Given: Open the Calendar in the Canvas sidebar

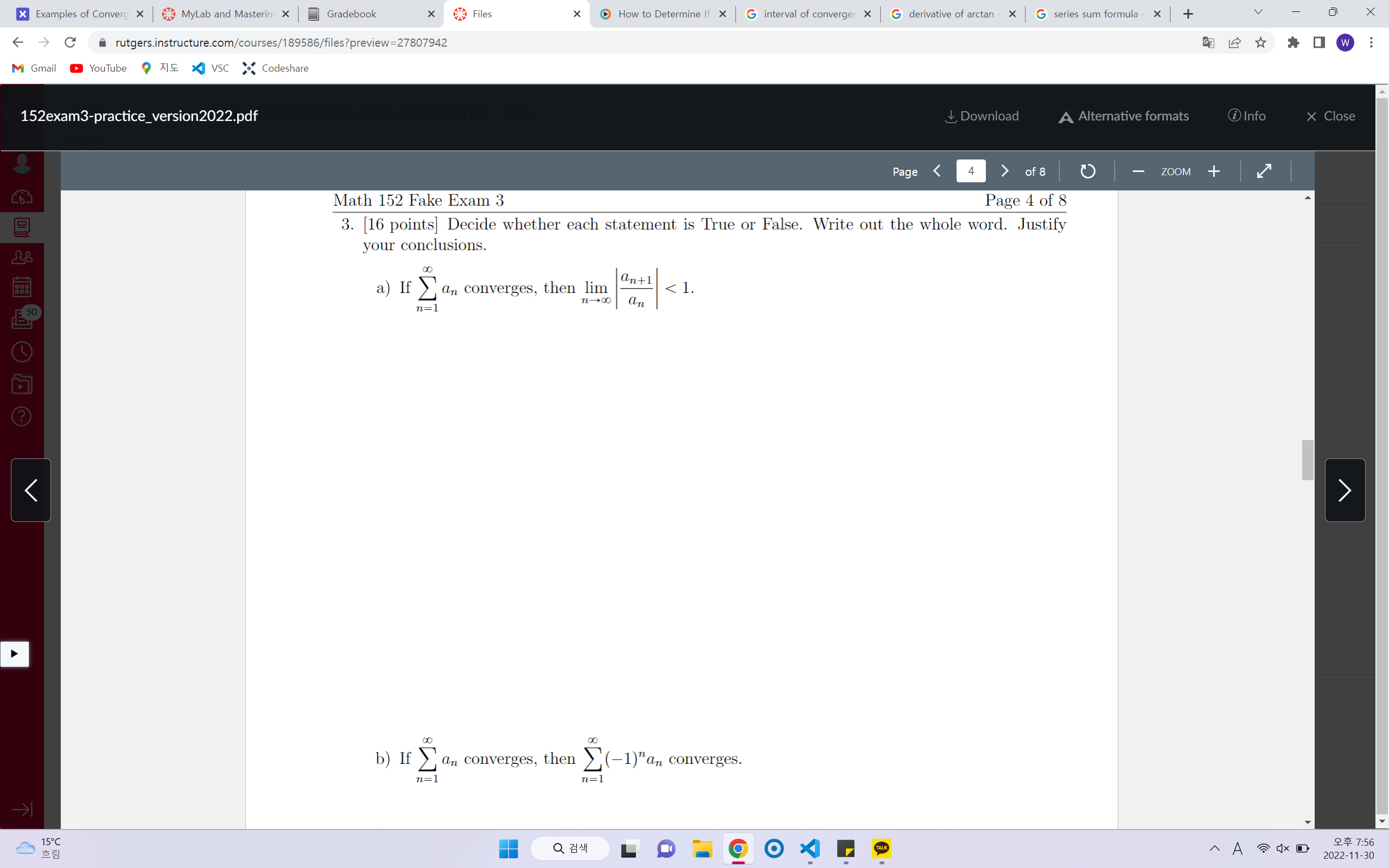Looking at the screenshot, I should [x=21, y=287].
